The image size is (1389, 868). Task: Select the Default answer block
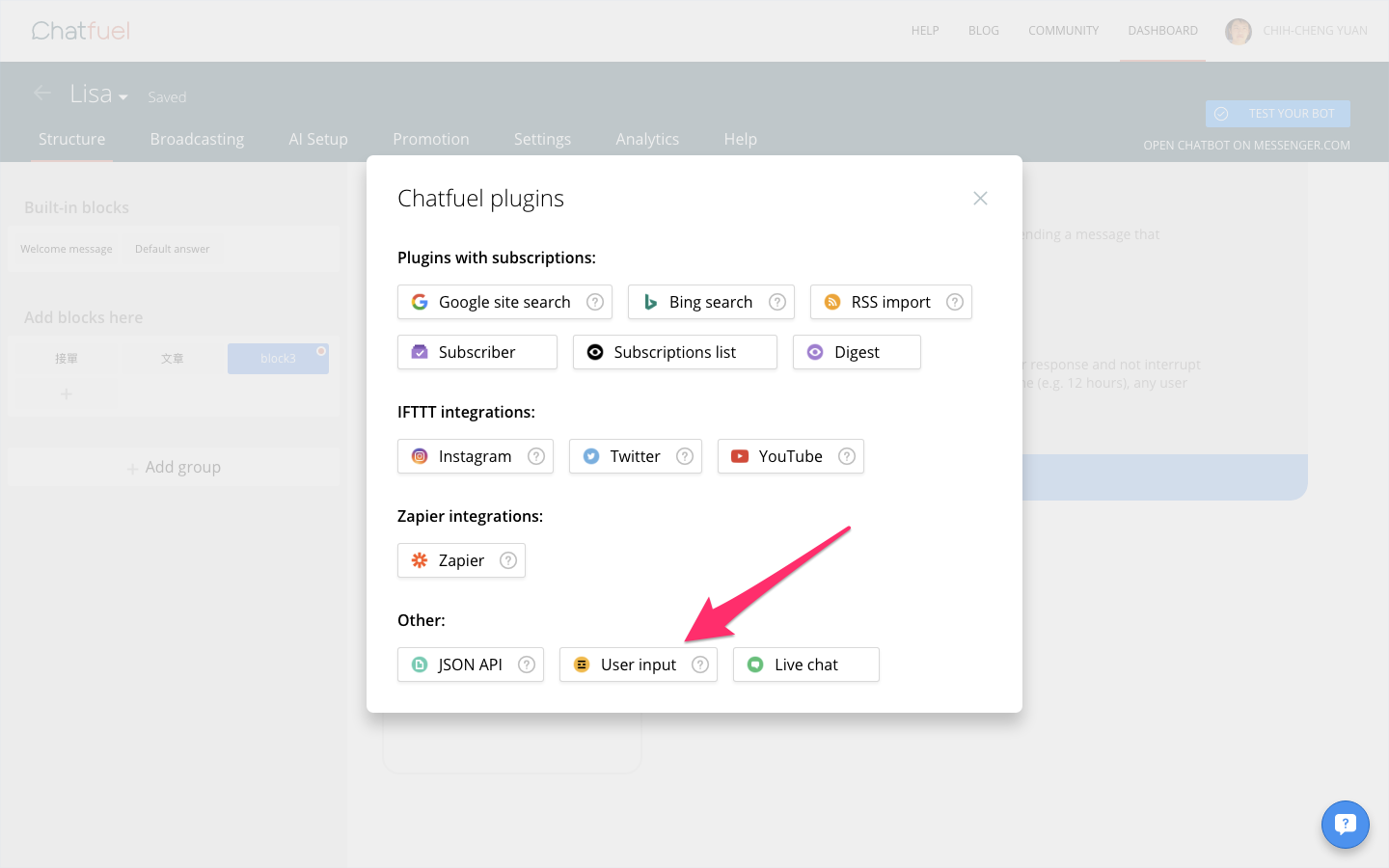pyautogui.click(x=172, y=249)
